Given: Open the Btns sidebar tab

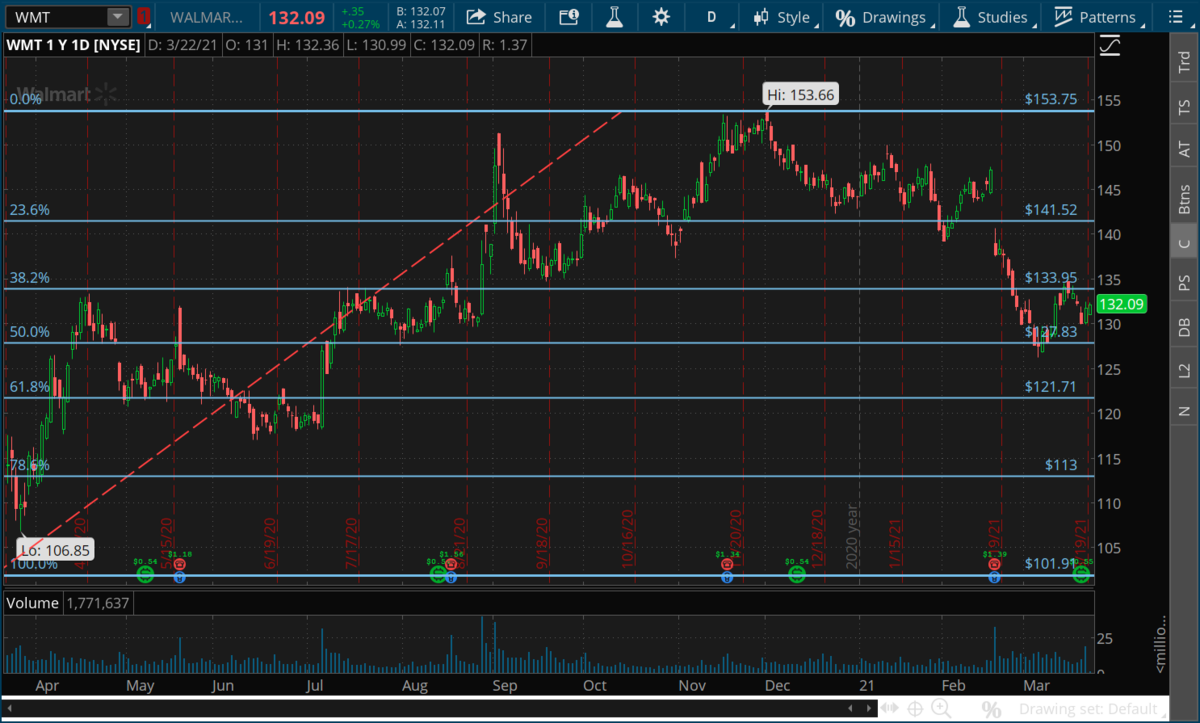Looking at the screenshot, I should (x=1184, y=199).
